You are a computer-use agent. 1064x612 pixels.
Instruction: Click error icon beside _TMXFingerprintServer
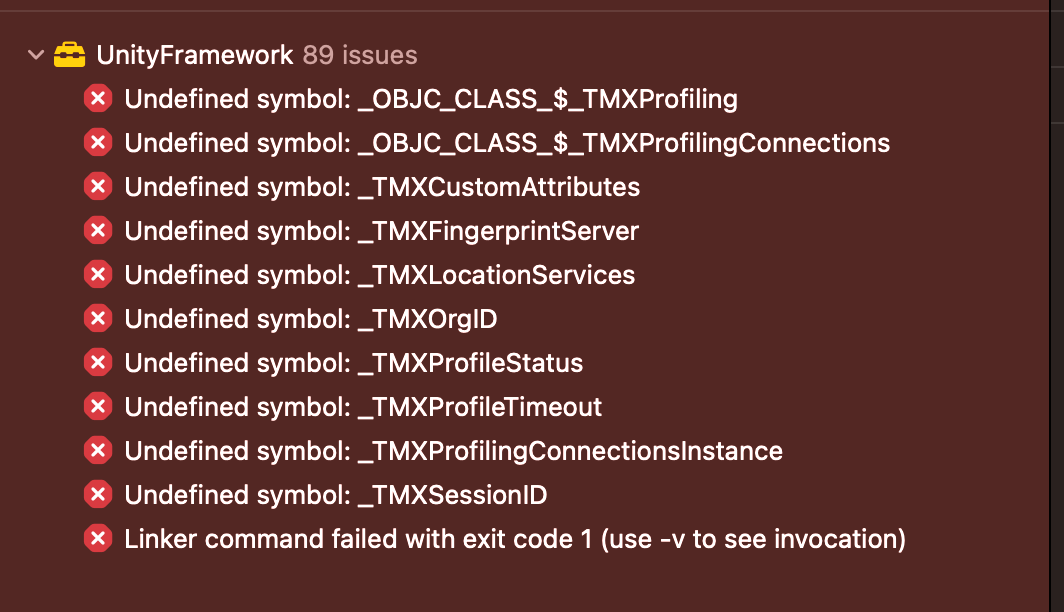tap(98, 231)
